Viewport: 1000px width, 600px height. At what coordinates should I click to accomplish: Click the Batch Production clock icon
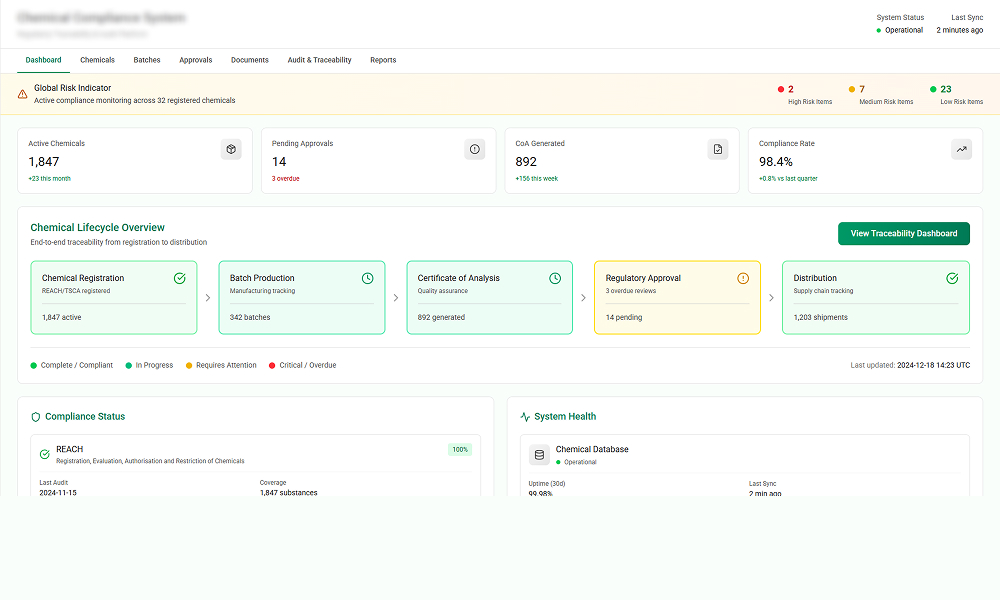tap(367, 278)
